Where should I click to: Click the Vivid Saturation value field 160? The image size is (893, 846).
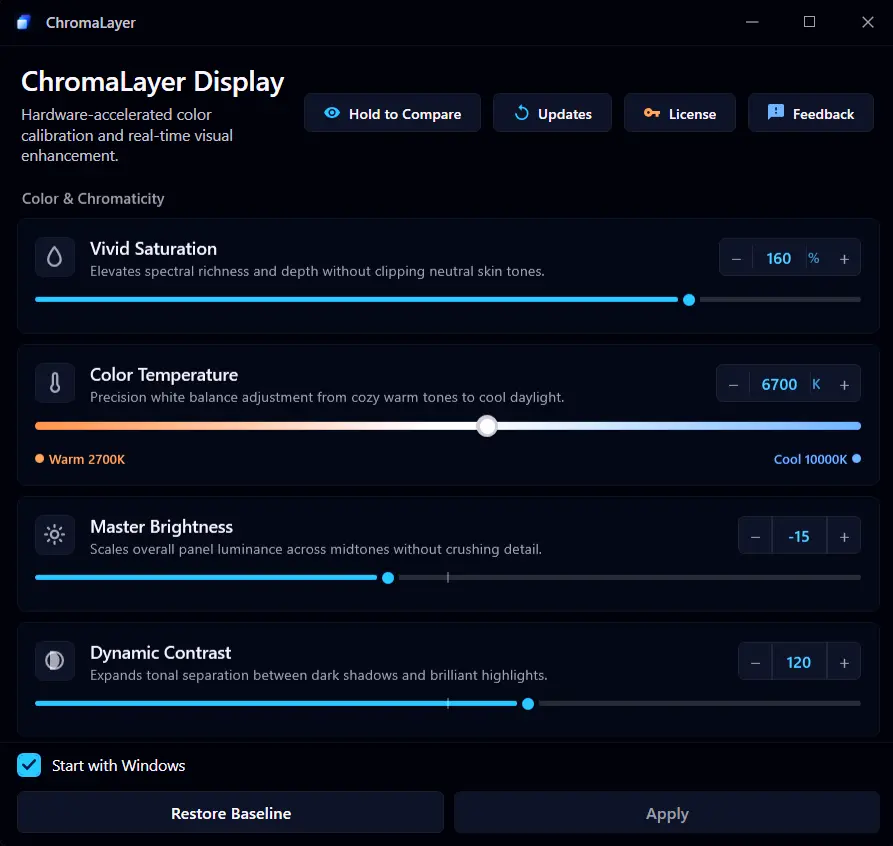click(x=779, y=259)
